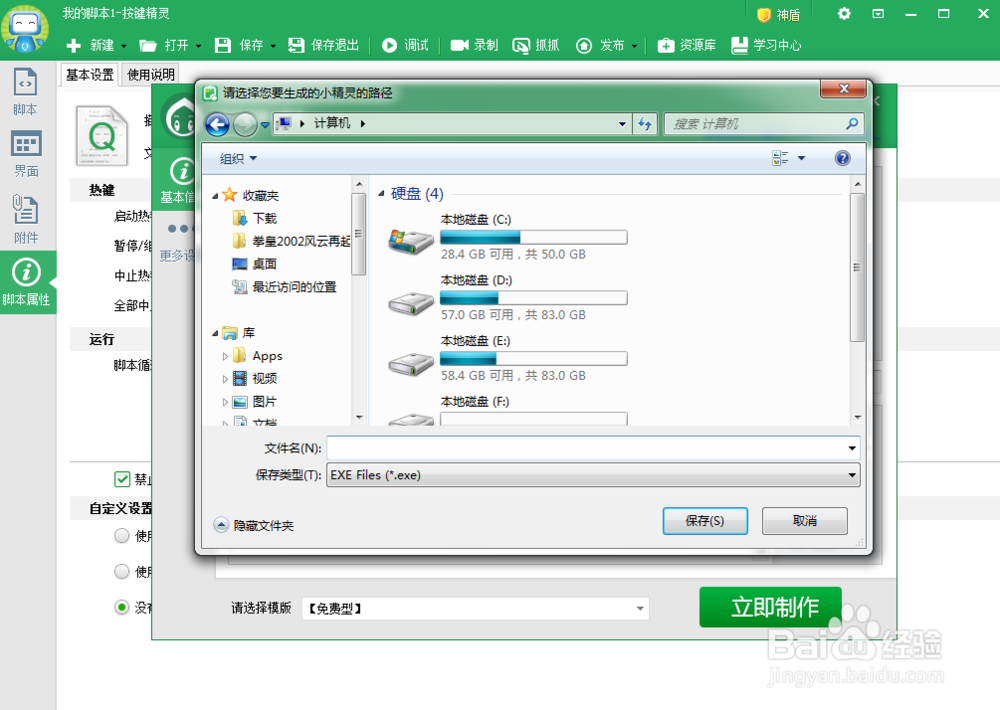This screenshot has width=1000, height=710.
Task: Click the navigation pane scrollbar
Action: (359, 233)
